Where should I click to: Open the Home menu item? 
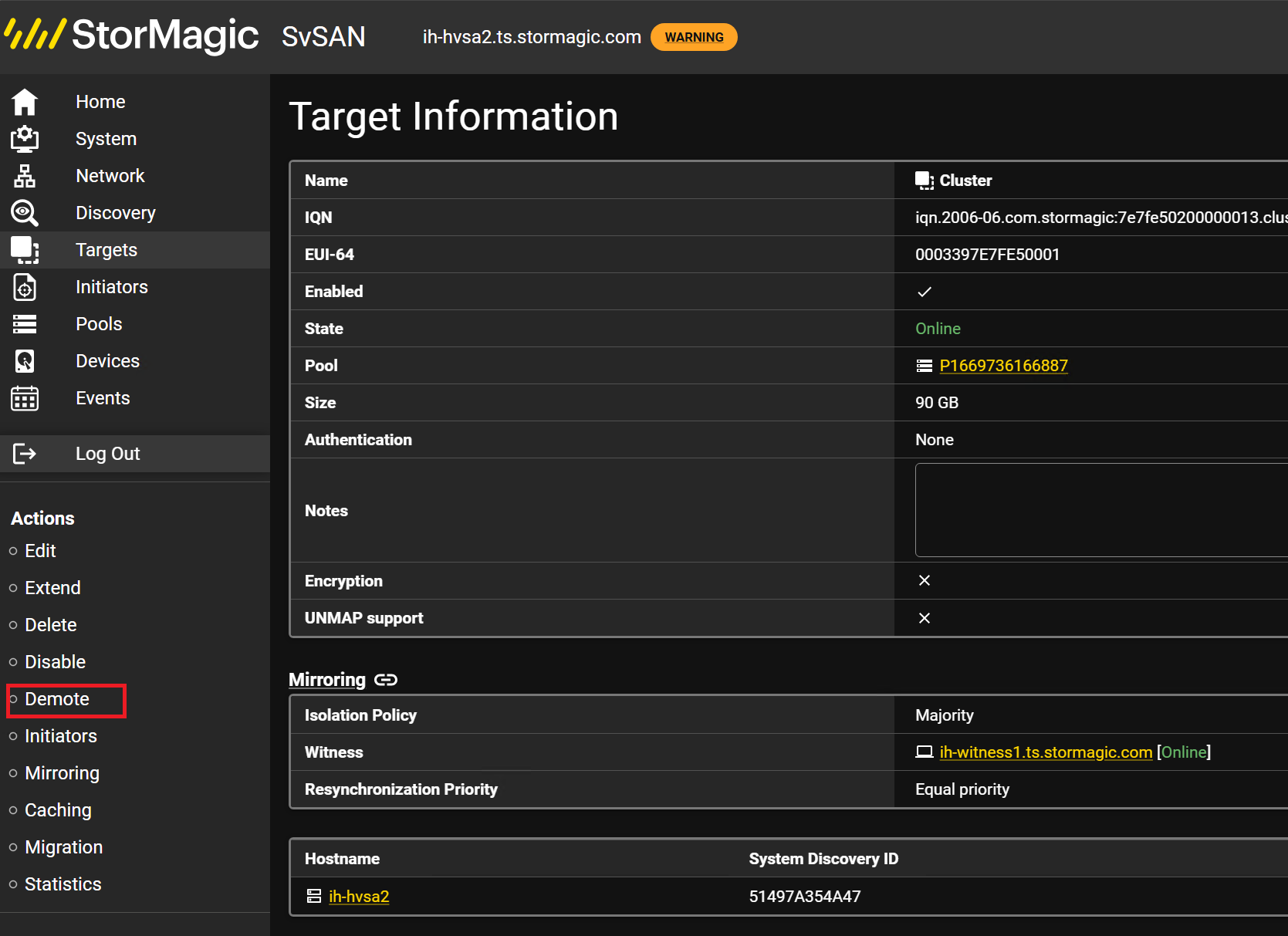(x=100, y=102)
